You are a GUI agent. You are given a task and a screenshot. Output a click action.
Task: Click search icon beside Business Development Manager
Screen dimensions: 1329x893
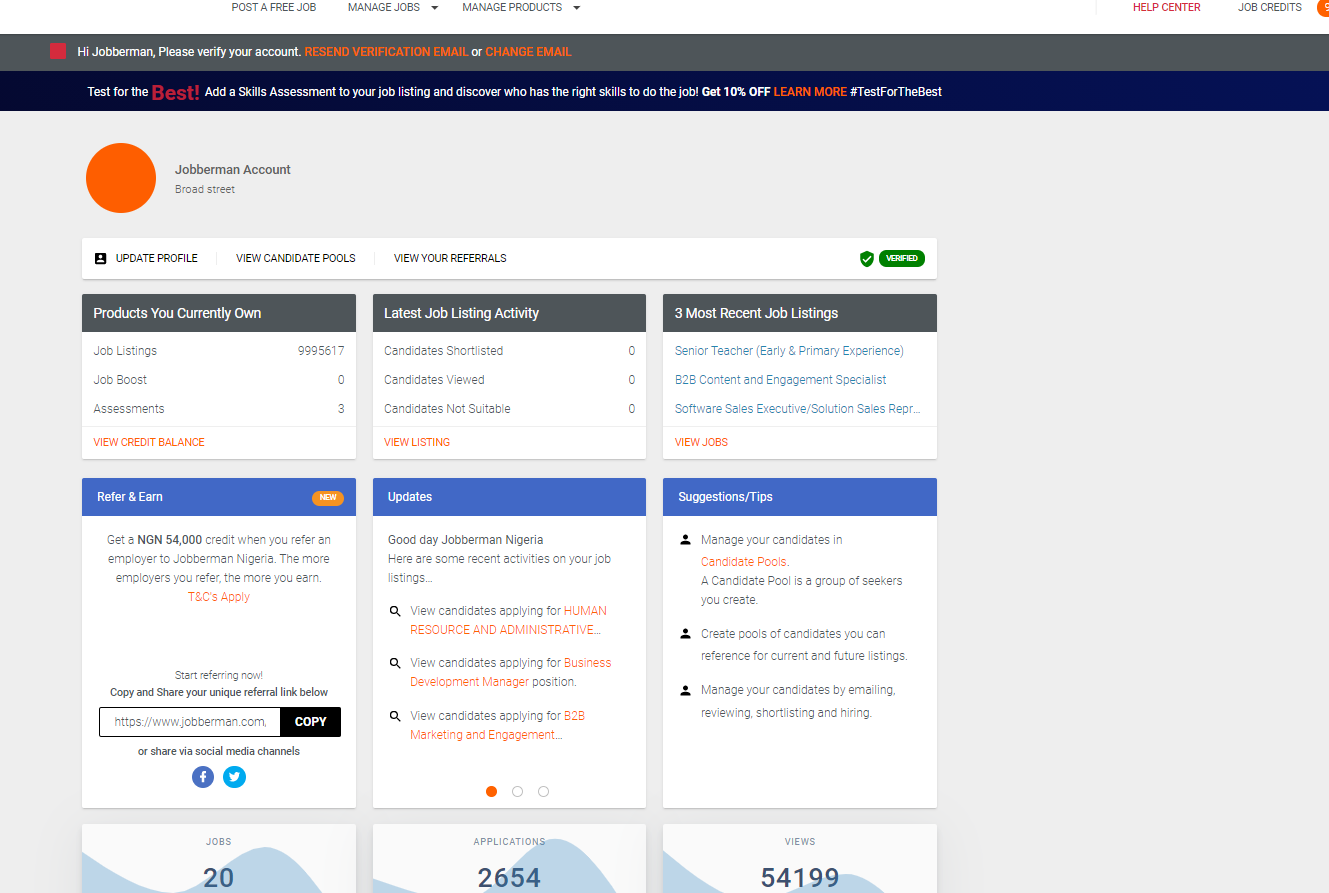[395, 663]
